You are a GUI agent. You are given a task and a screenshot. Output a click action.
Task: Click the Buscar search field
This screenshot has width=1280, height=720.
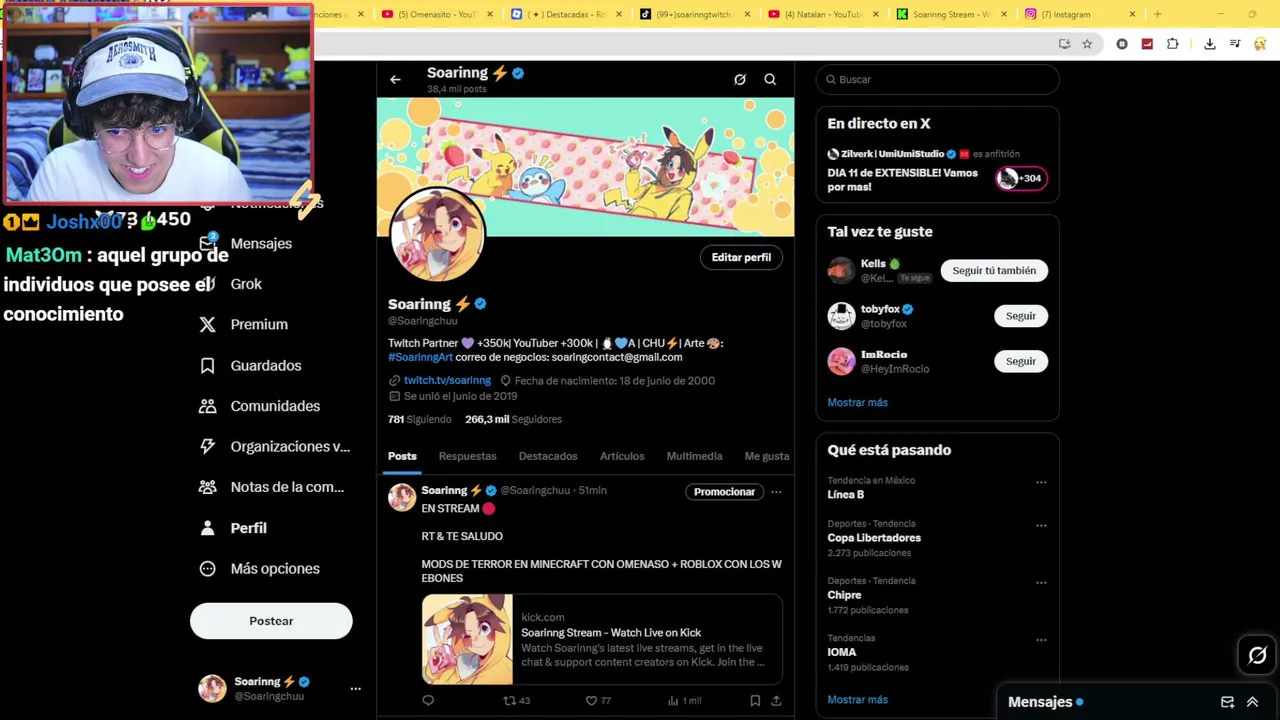click(937, 79)
